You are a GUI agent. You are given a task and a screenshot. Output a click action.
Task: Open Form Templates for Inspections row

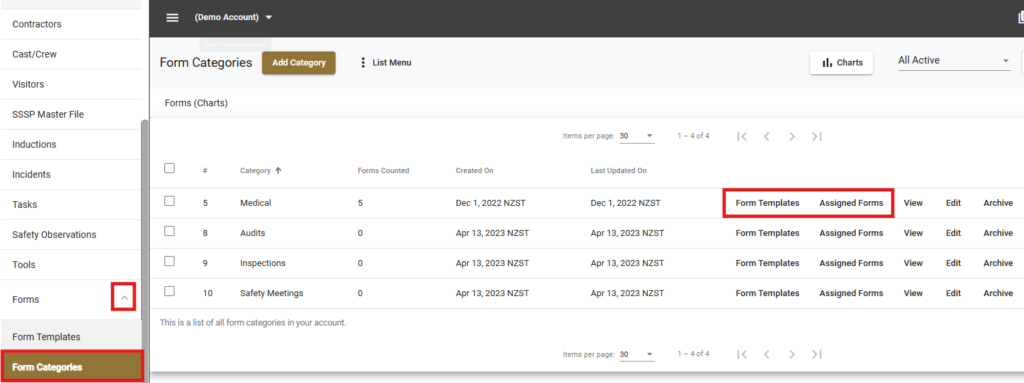[767, 263]
